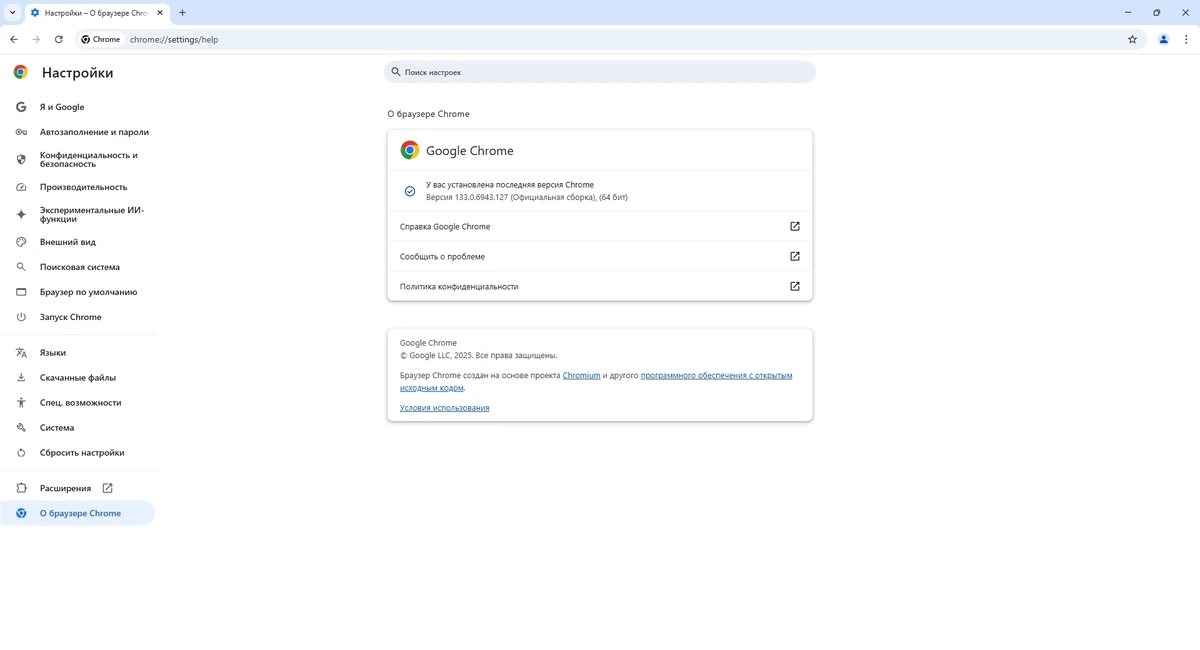Click the reset settings circular icon
The image size is (1200, 650).
[21, 453]
